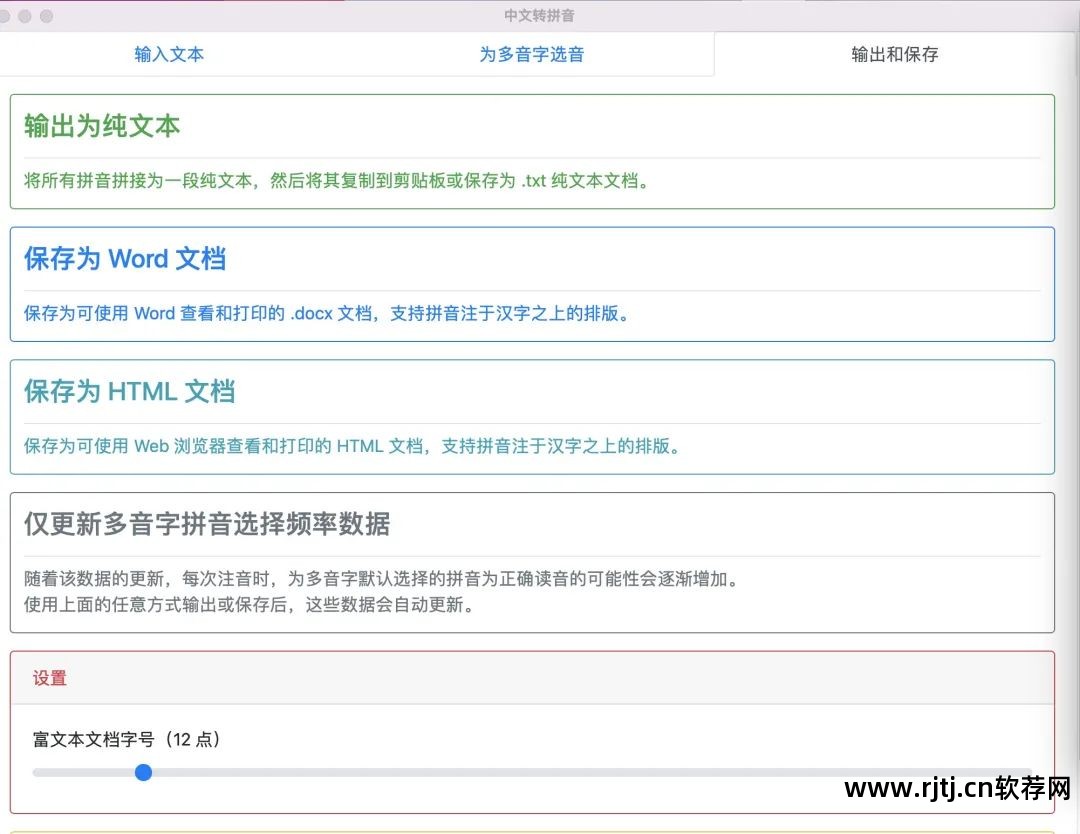Switch to the 输入文本 tab
This screenshot has width=1080, height=834.
pyautogui.click(x=168, y=55)
